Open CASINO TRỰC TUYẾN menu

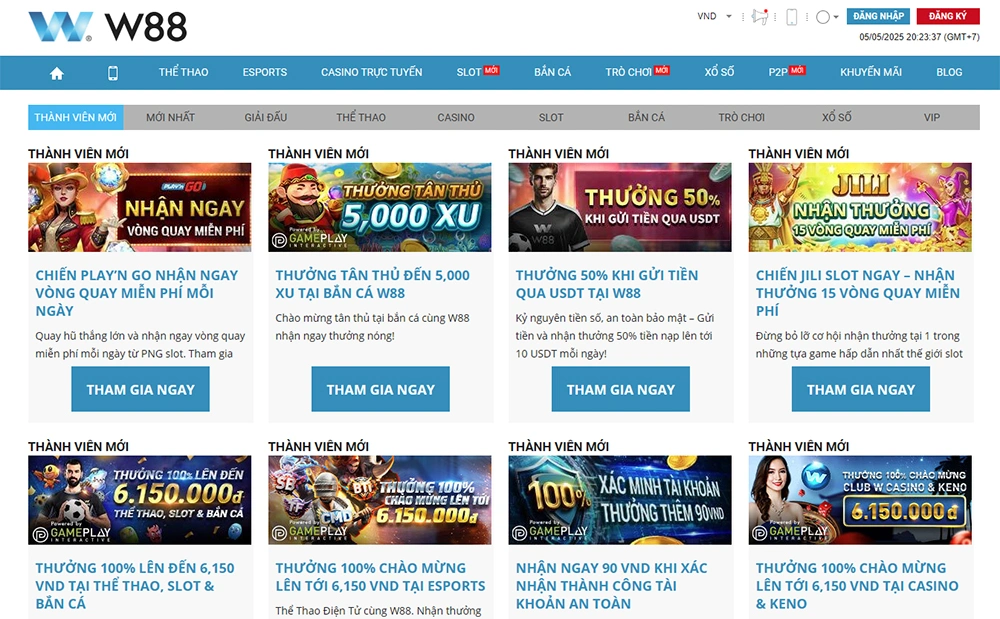(x=372, y=72)
